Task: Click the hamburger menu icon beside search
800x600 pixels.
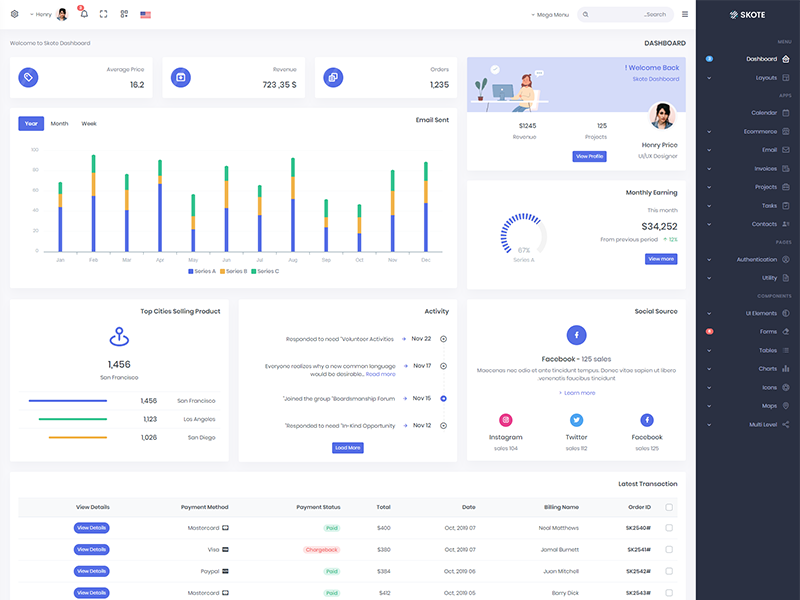Action: click(x=685, y=14)
